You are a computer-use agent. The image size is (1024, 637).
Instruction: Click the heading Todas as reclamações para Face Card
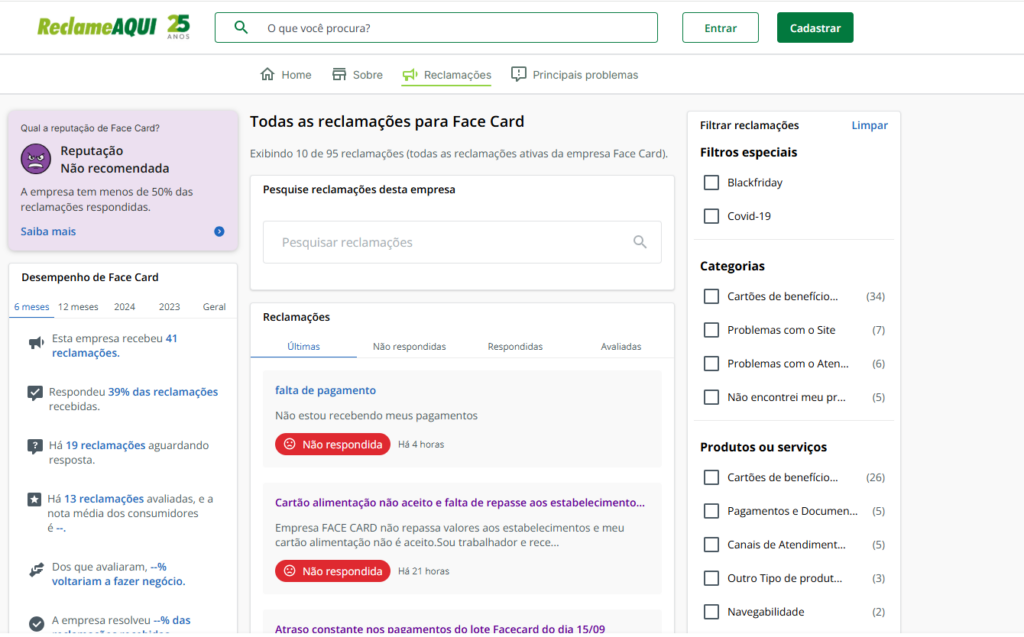387,122
